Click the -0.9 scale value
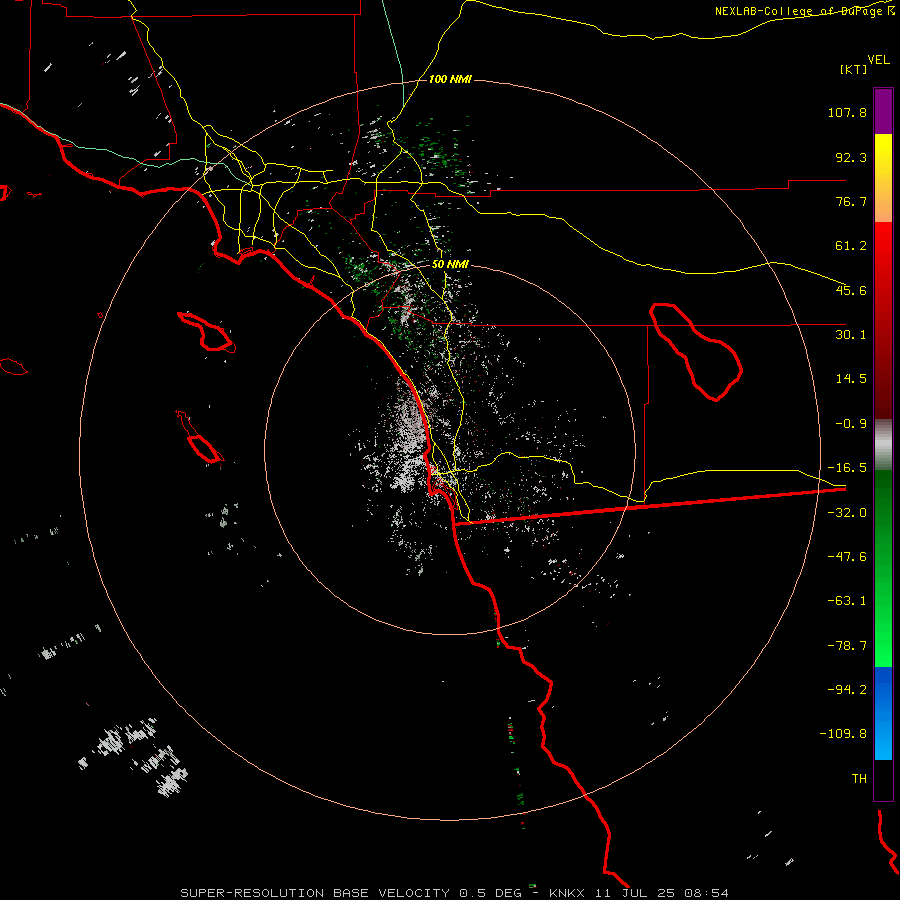900x900 pixels. [851, 424]
